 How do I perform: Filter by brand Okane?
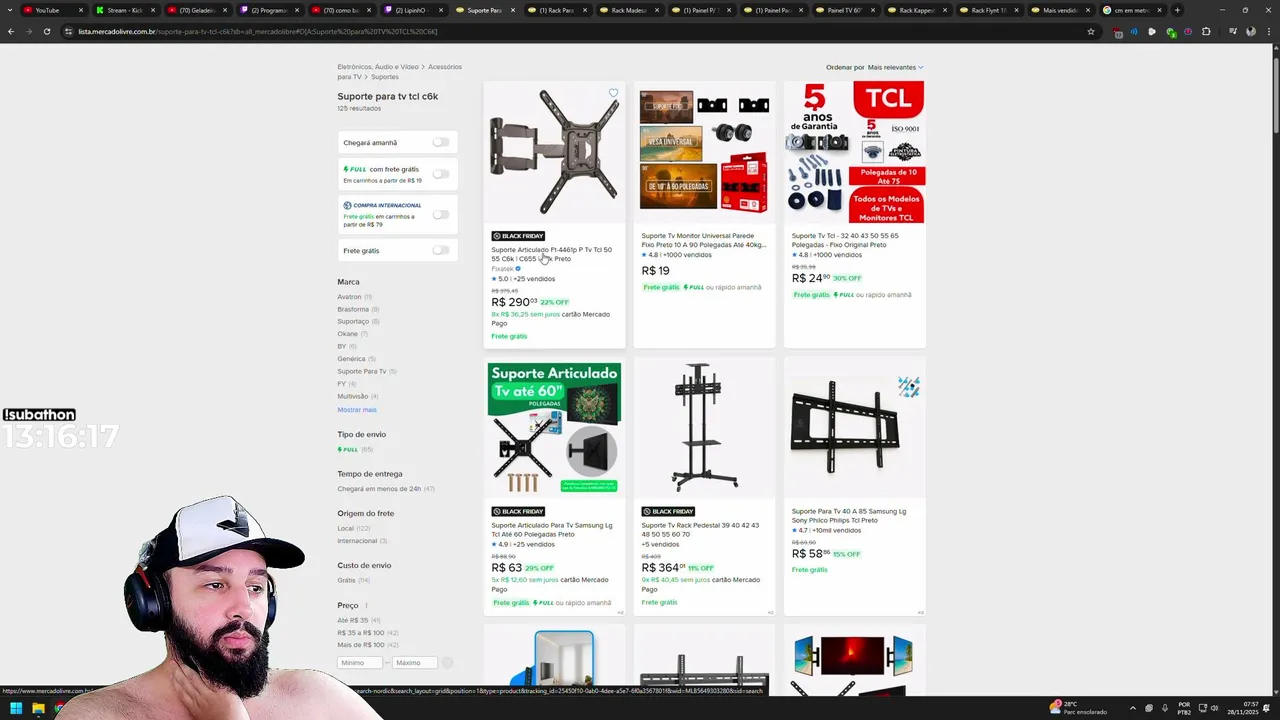[x=347, y=334]
